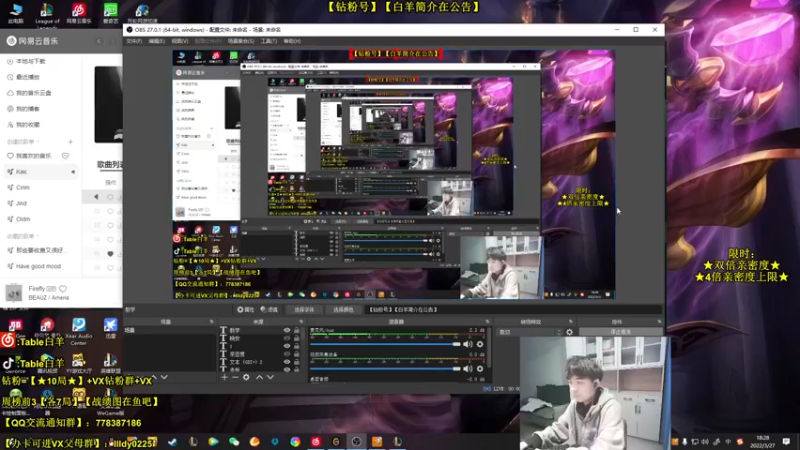Click the 选择颜色 select color button
The image size is (800, 450).
(x=343, y=310)
